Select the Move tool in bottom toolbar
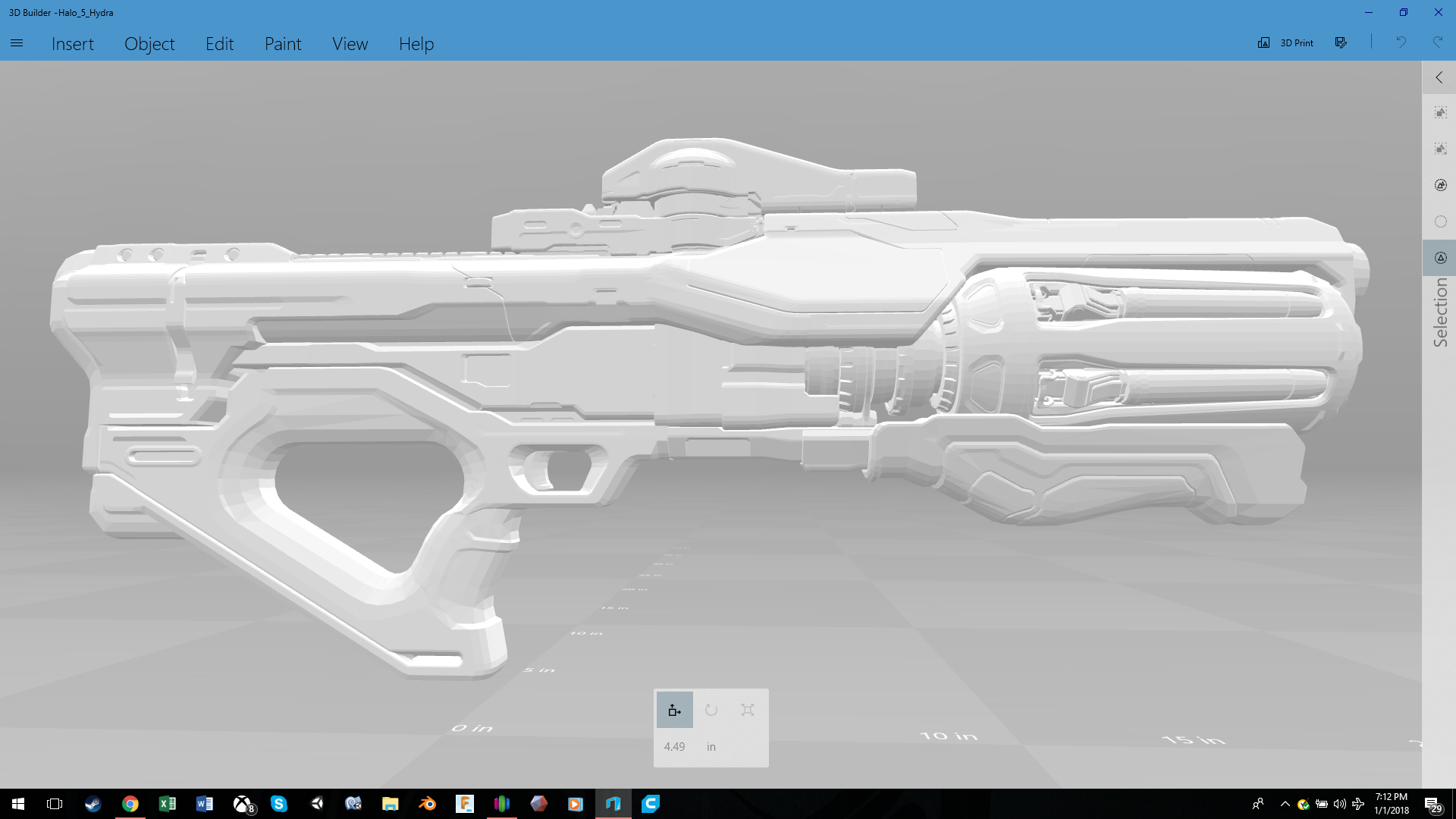This screenshot has height=819, width=1456. pos(675,711)
